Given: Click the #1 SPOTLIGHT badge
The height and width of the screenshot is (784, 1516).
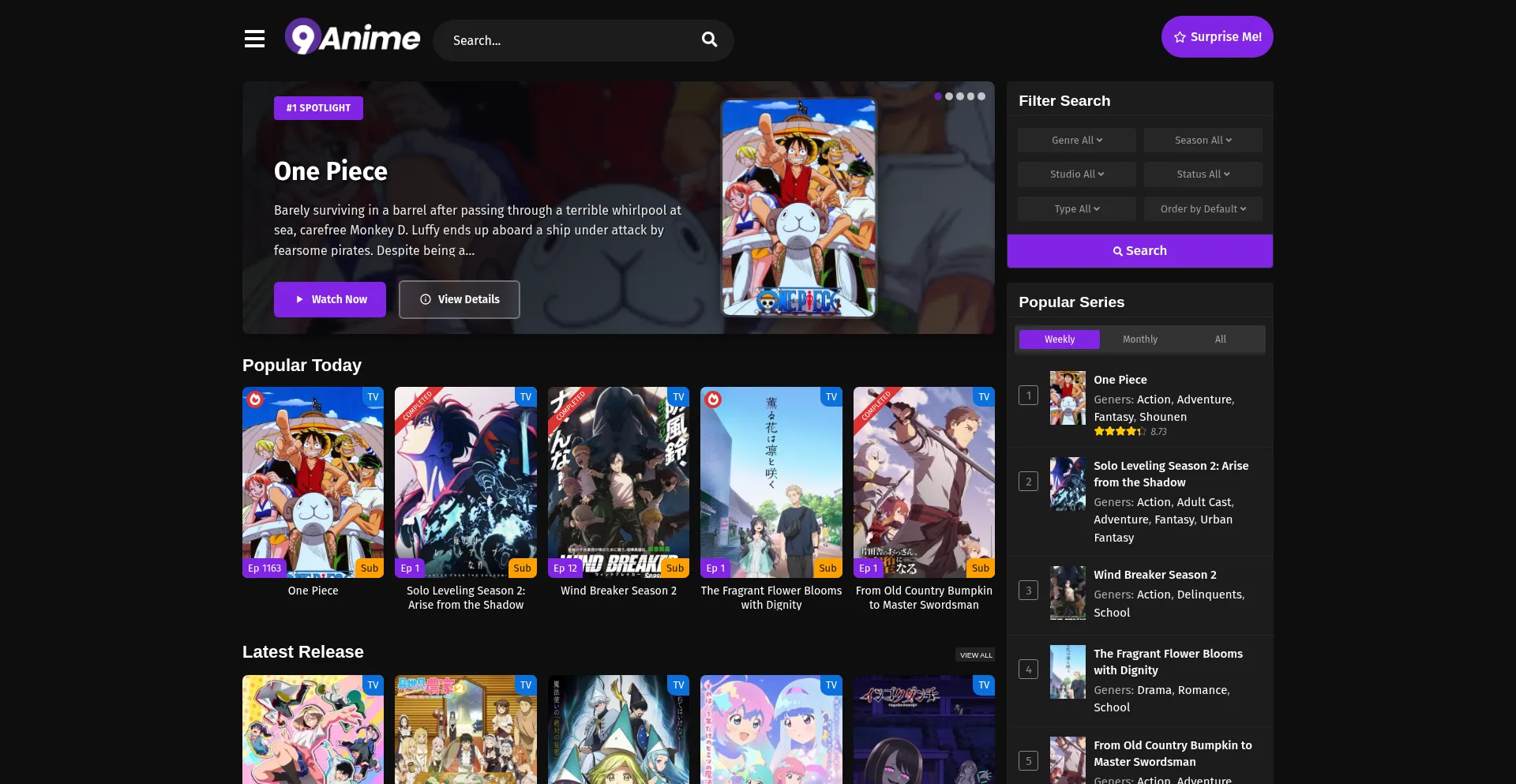Looking at the screenshot, I should coord(318,108).
